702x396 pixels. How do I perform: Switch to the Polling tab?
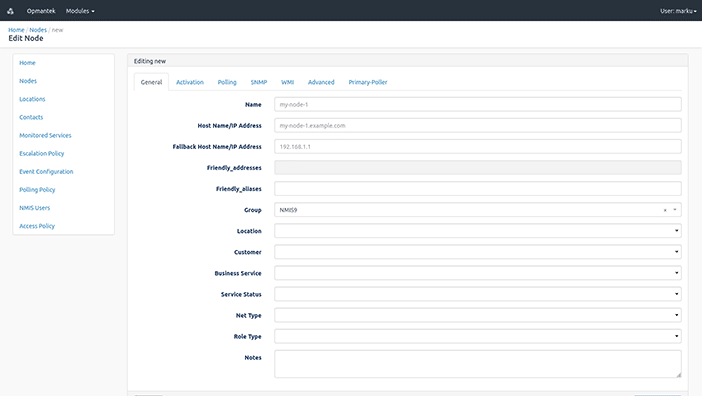227,82
